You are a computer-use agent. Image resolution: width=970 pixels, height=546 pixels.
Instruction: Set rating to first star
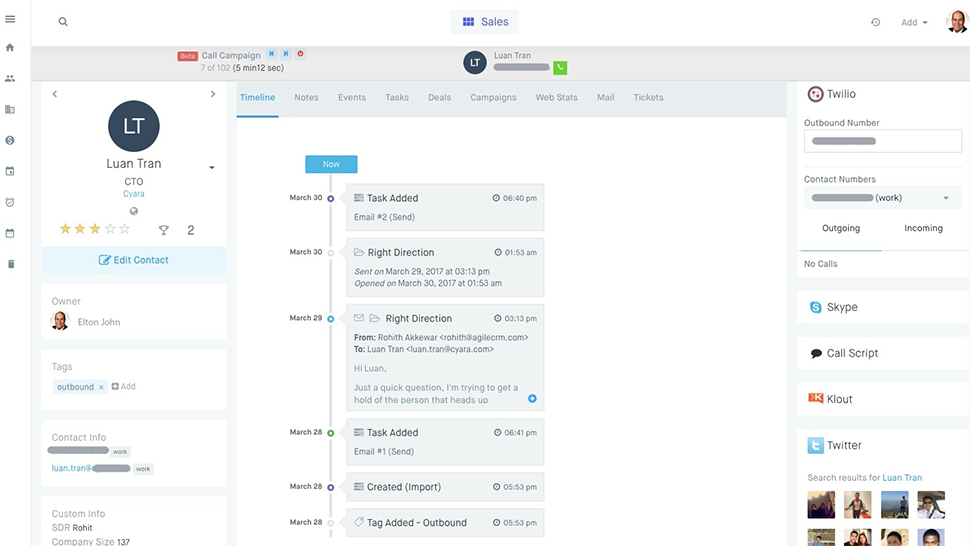point(65,229)
